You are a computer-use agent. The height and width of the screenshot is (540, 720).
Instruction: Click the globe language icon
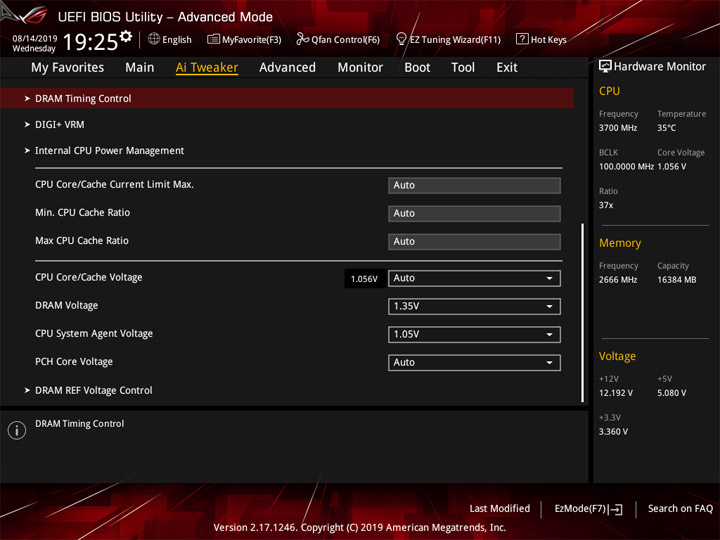pyautogui.click(x=154, y=39)
